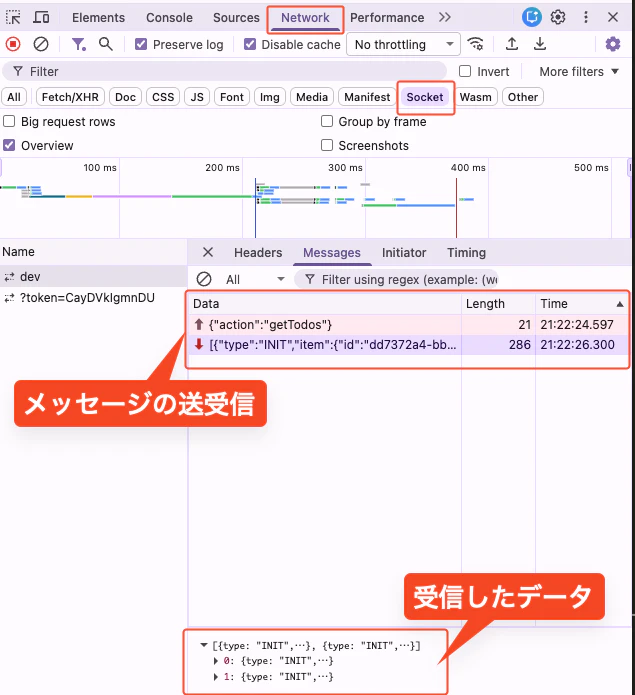
Task: Open the No throttling dropdown
Action: (x=403, y=44)
